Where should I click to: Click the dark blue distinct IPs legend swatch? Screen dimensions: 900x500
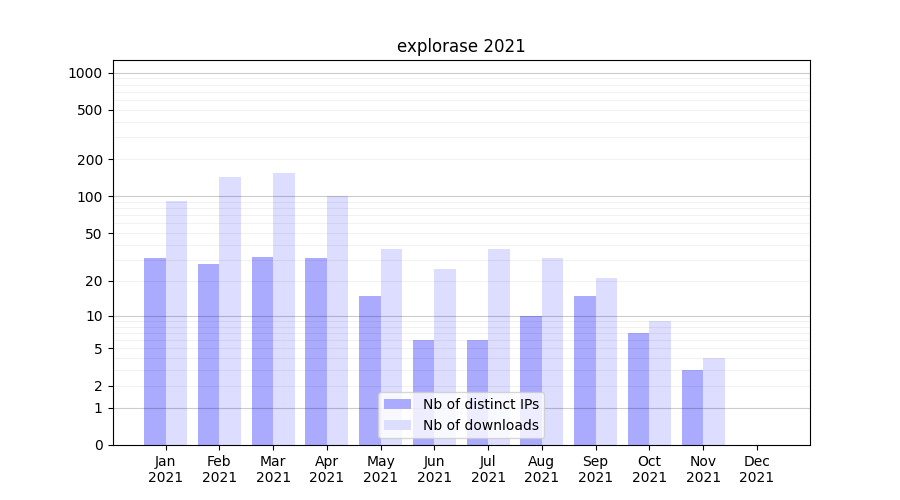pyautogui.click(x=397, y=404)
